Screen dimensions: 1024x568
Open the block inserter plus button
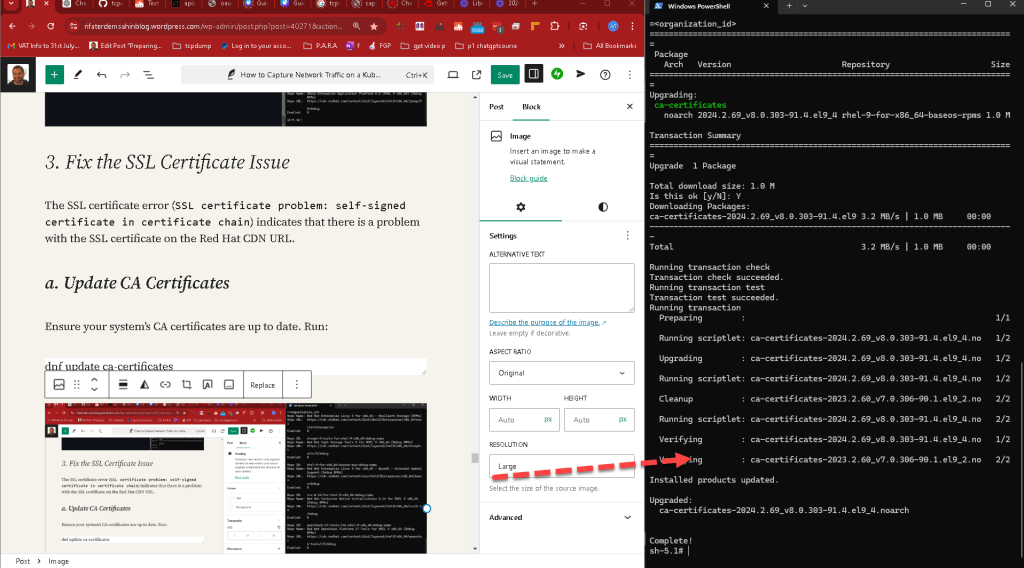pos(54,74)
